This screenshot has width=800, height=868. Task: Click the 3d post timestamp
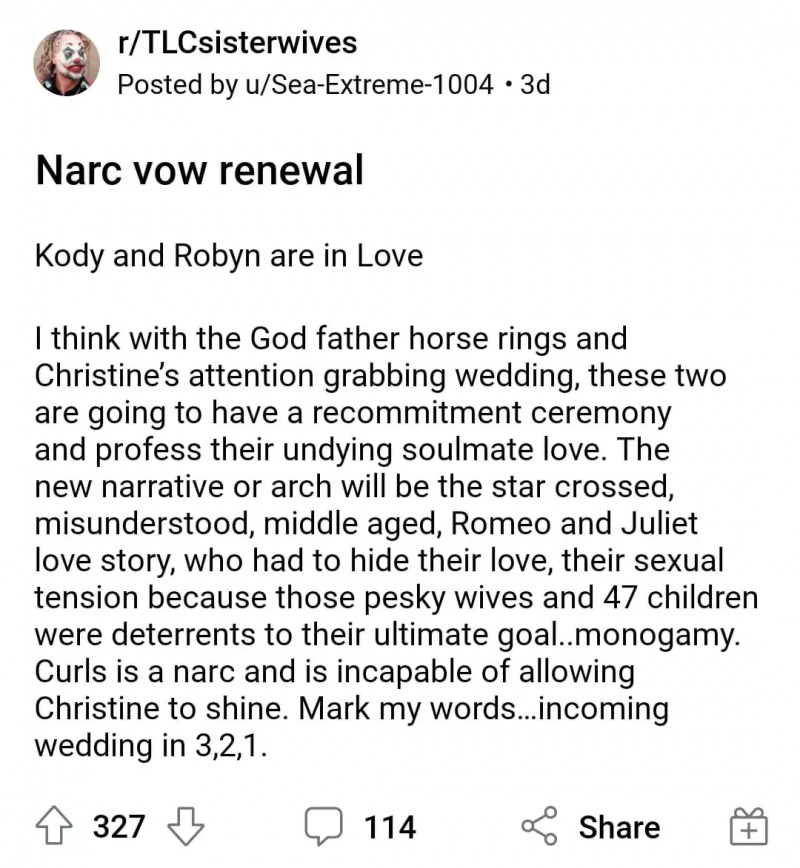click(x=535, y=84)
